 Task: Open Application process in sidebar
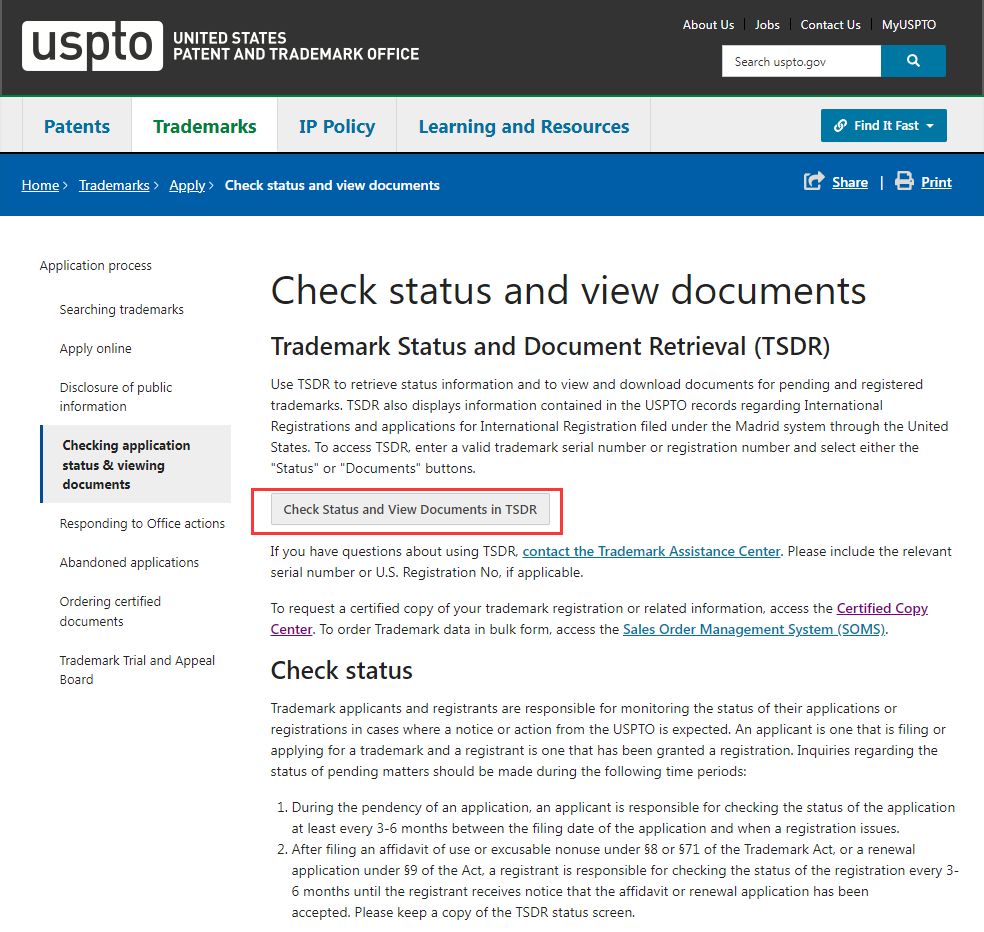tap(95, 265)
